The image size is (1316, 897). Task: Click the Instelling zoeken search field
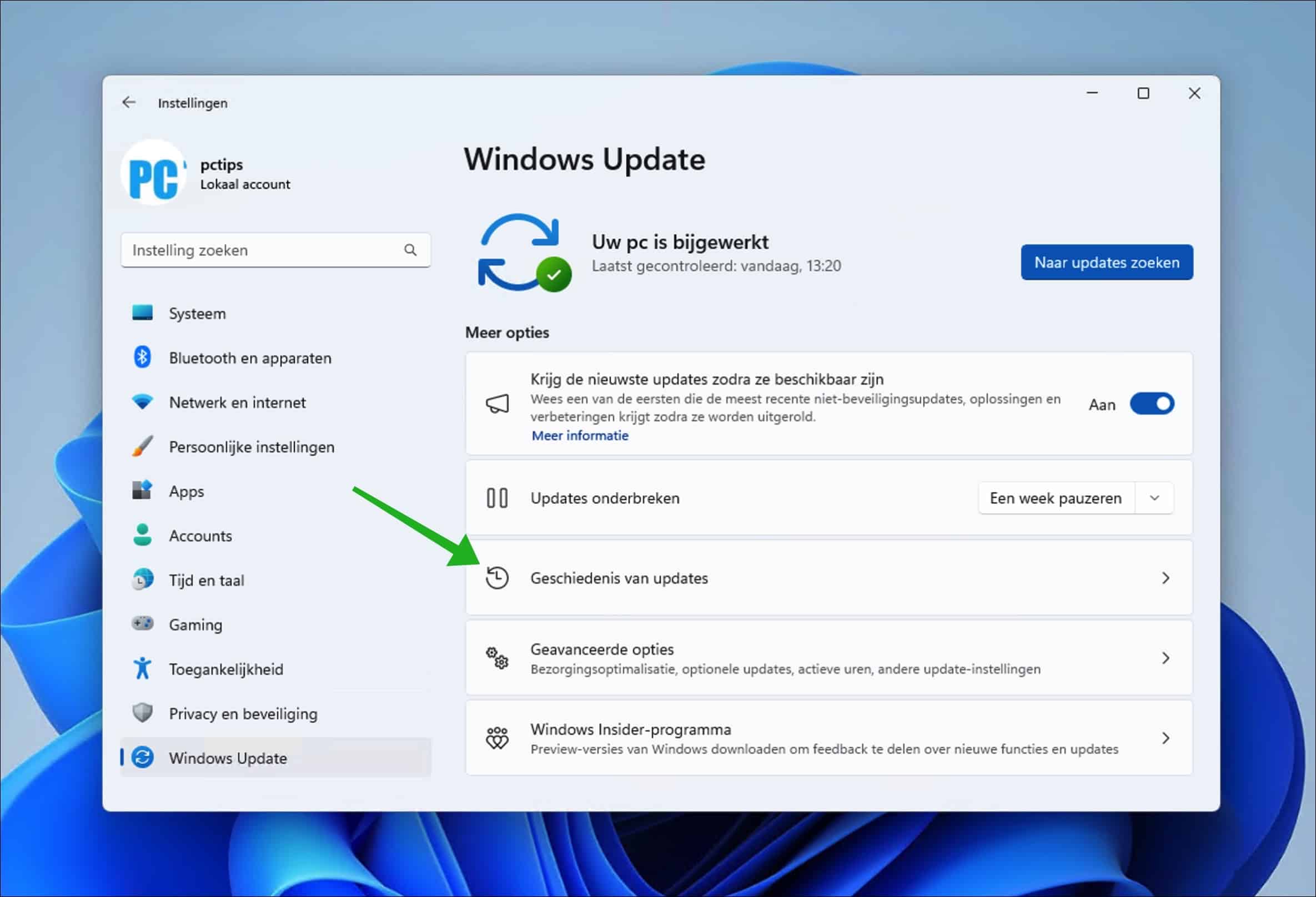(x=275, y=250)
